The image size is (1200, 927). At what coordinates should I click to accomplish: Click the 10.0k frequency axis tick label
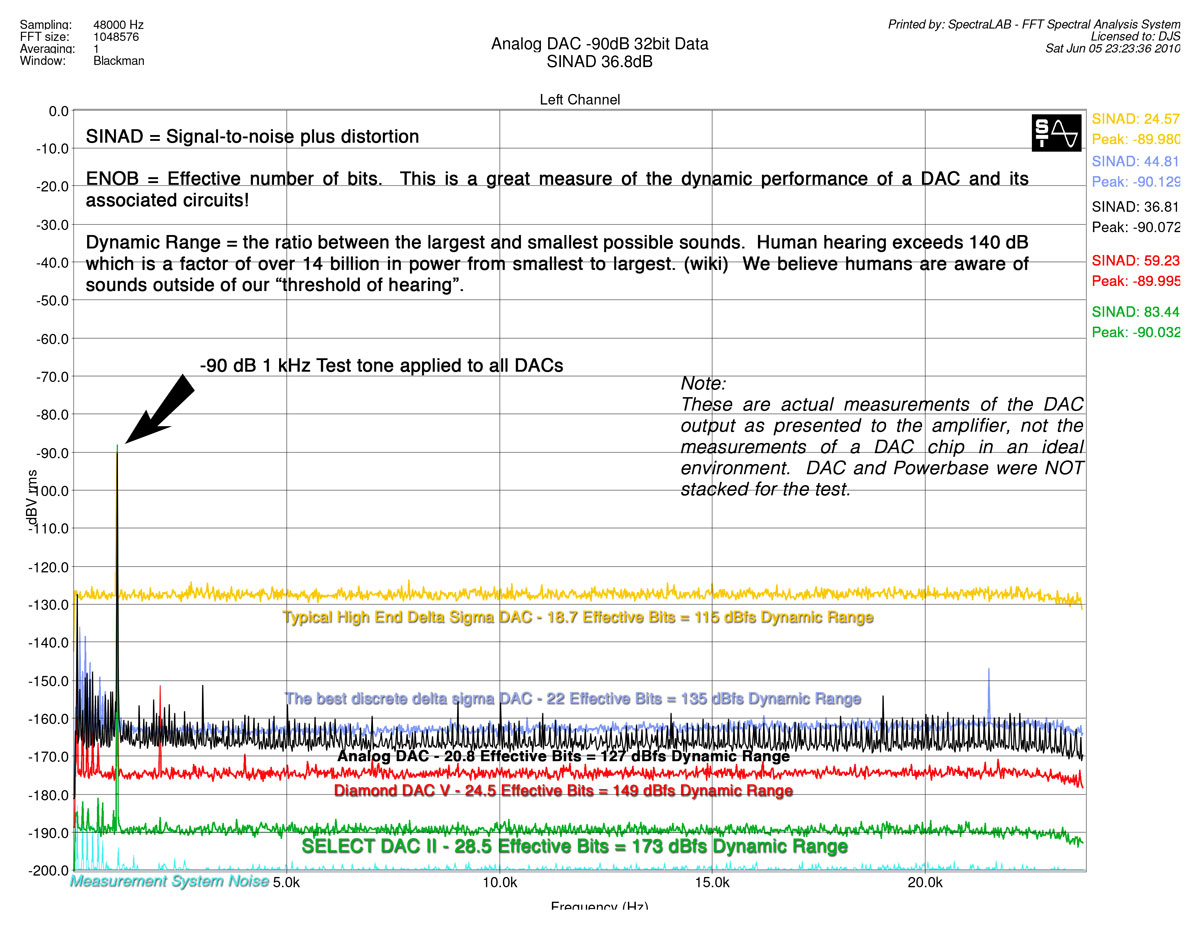(x=499, y=884)
